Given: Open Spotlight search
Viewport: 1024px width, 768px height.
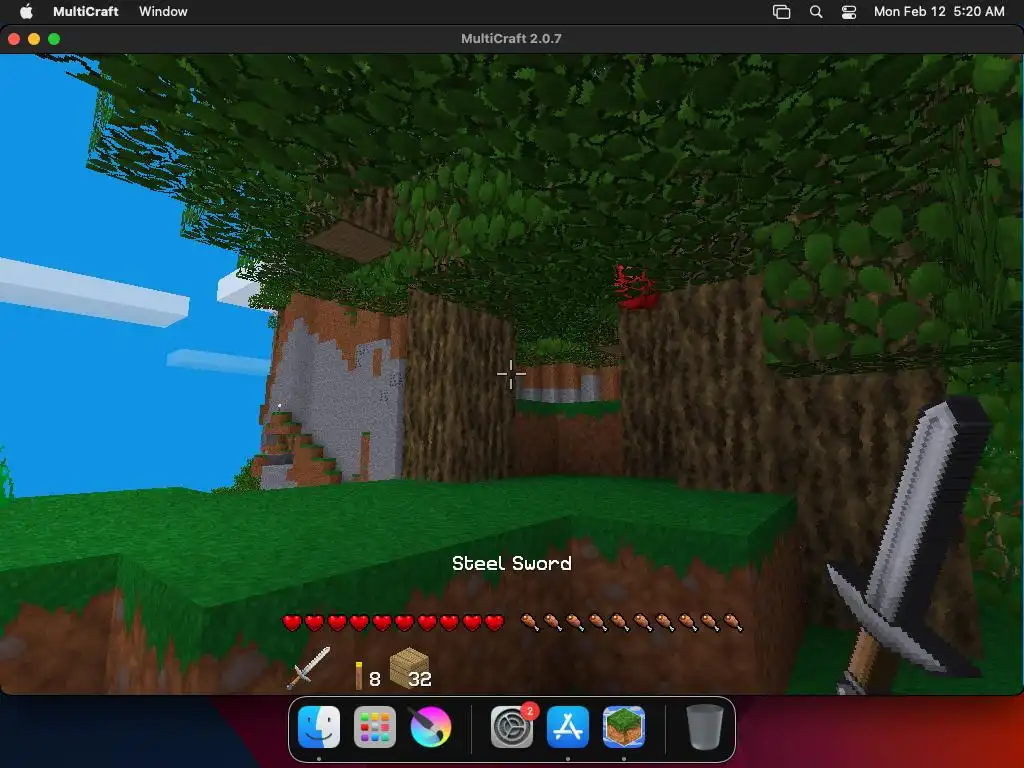Looking at the screenshot, I should click(816, 12).
